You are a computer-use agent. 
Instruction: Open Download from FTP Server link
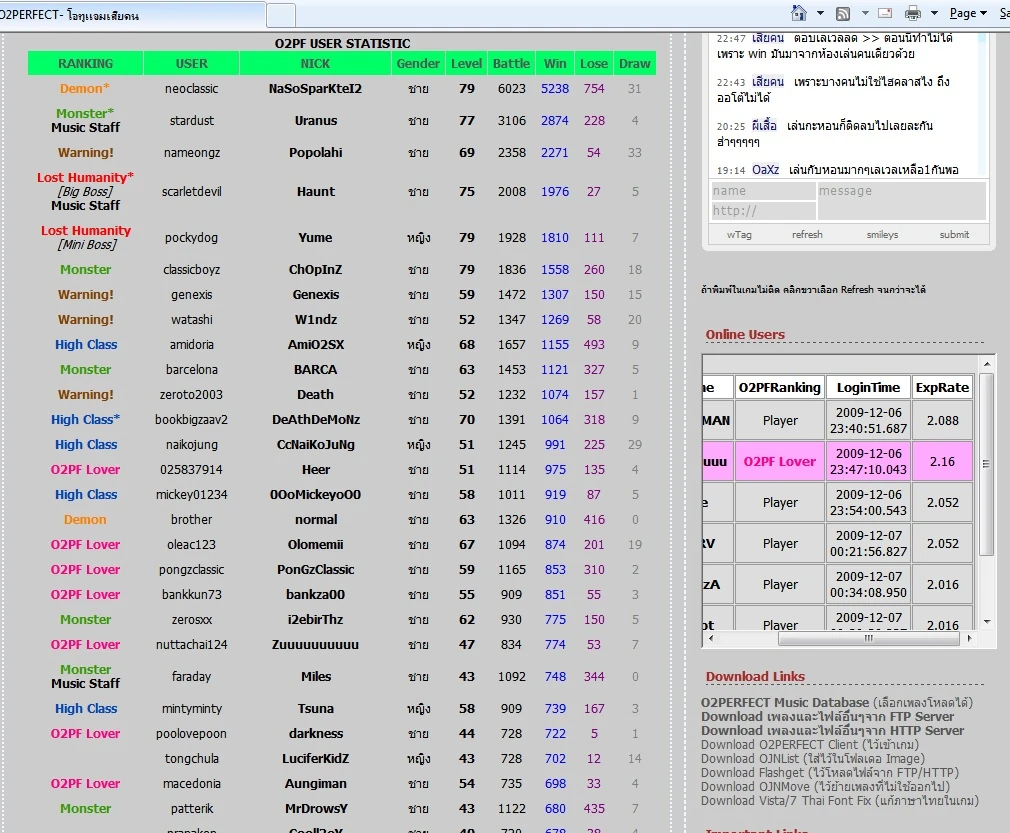pos(827,716)
